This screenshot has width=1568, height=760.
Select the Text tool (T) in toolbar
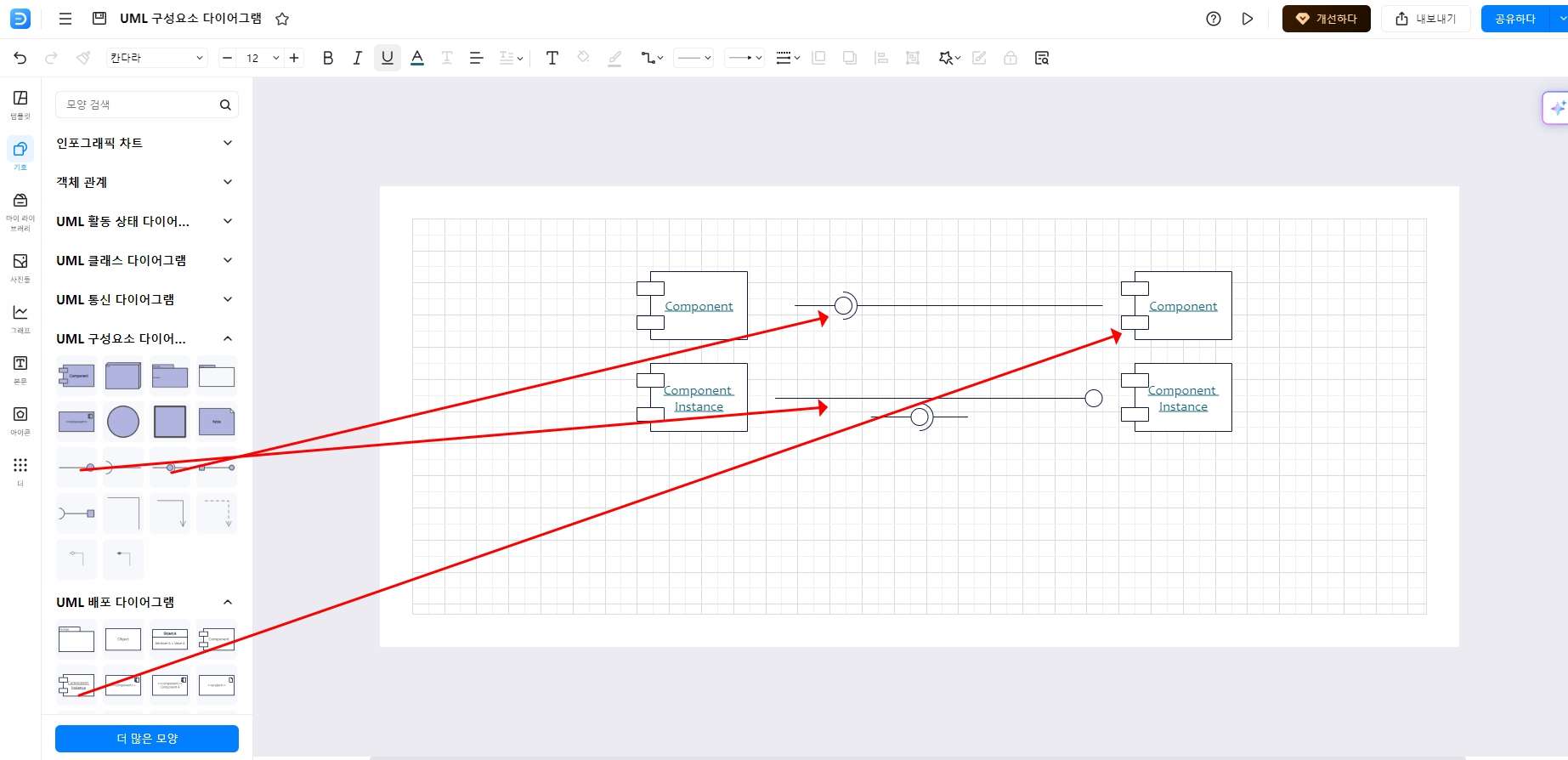[552, 58]
